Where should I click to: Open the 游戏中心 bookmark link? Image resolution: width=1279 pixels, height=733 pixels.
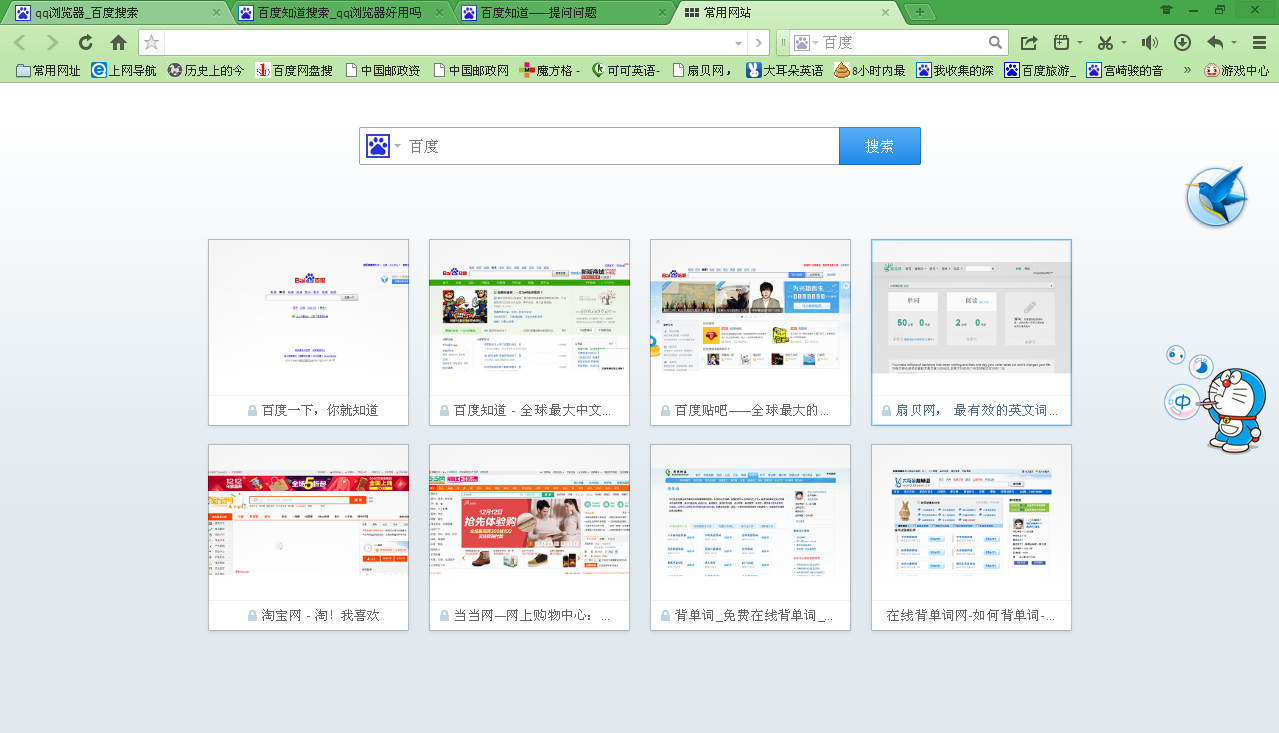[1236, 71]
